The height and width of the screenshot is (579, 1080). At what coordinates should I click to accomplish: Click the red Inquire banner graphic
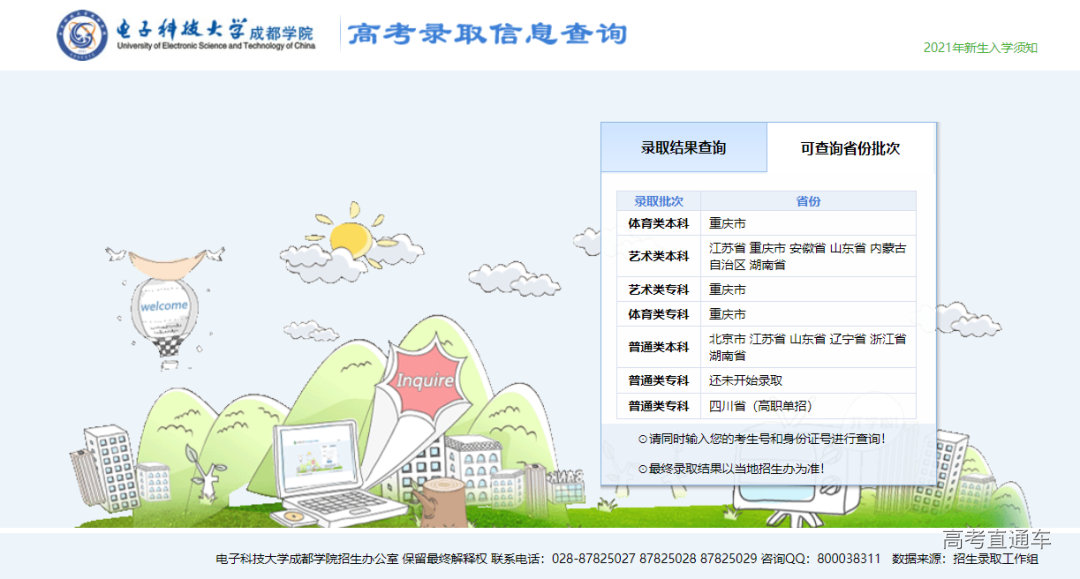pos(424,379)
